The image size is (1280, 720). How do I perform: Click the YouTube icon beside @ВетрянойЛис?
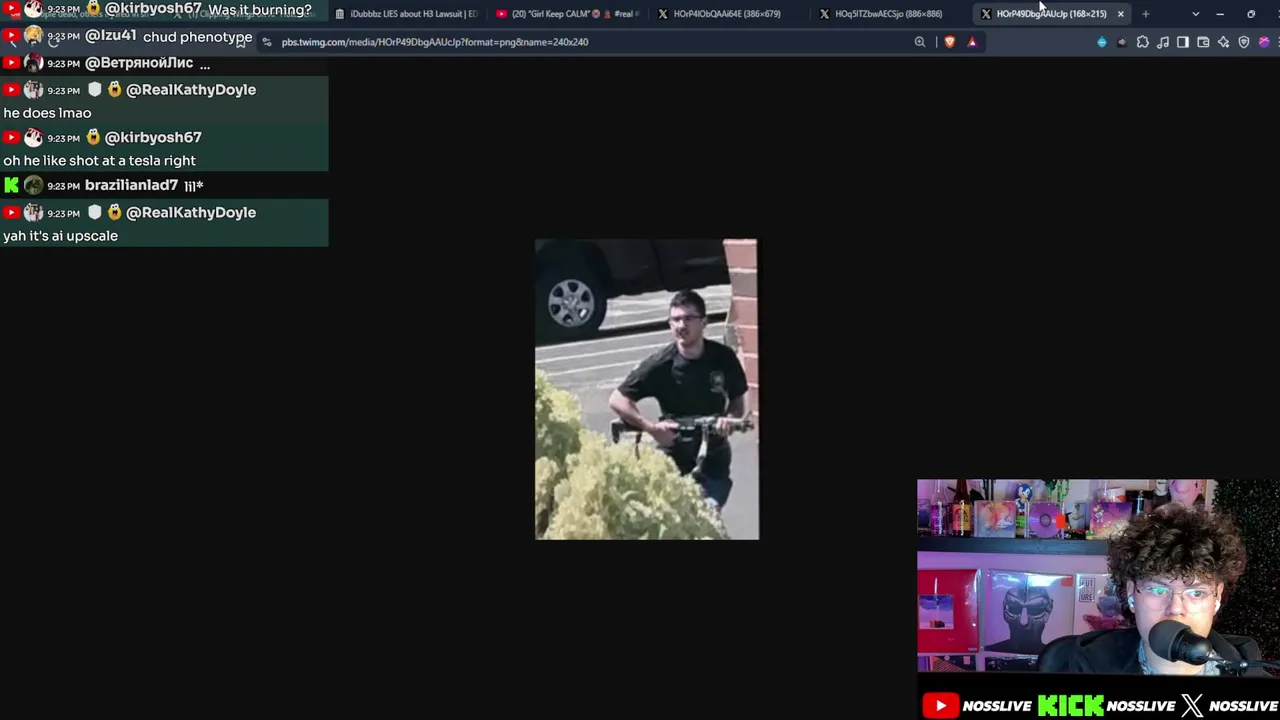pos(11,63)
